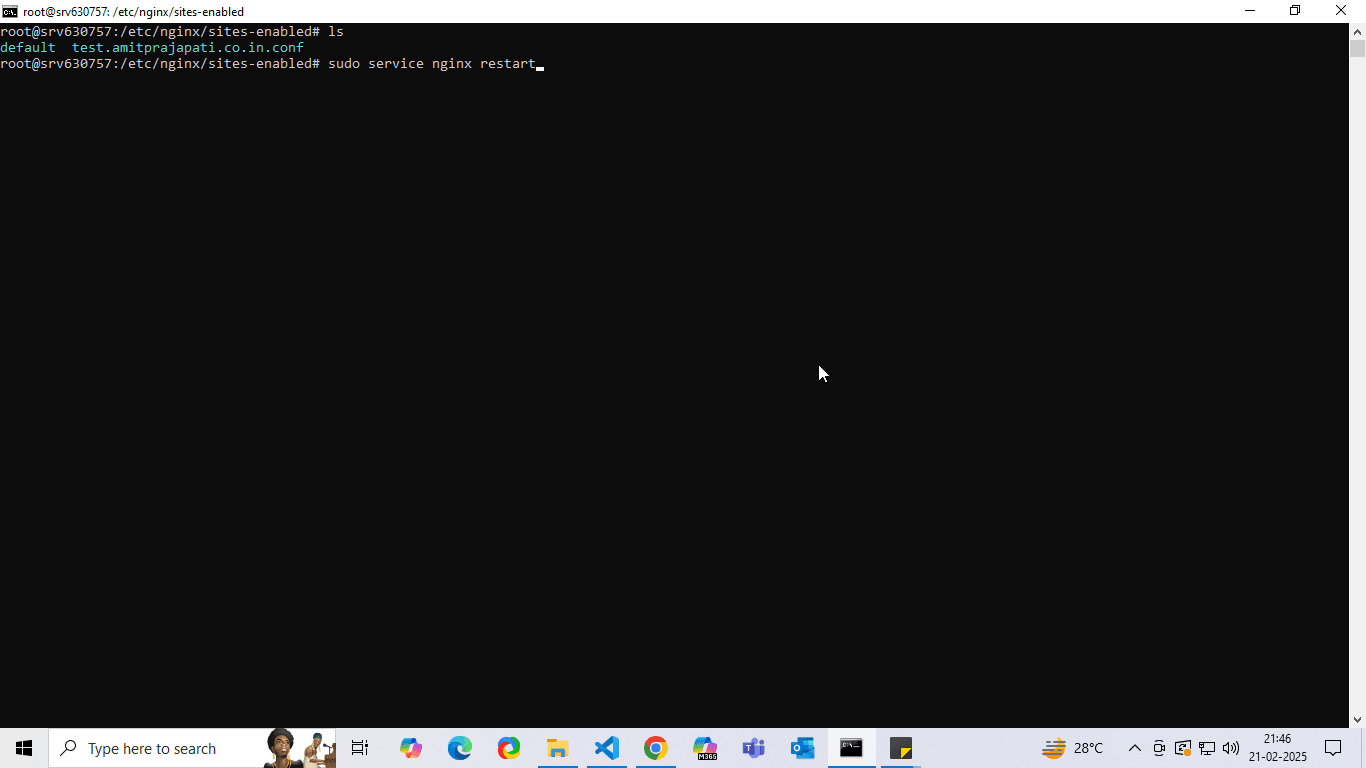The image size is (1366, 768).
Task: Open Task View
Action: coord(359,748)
